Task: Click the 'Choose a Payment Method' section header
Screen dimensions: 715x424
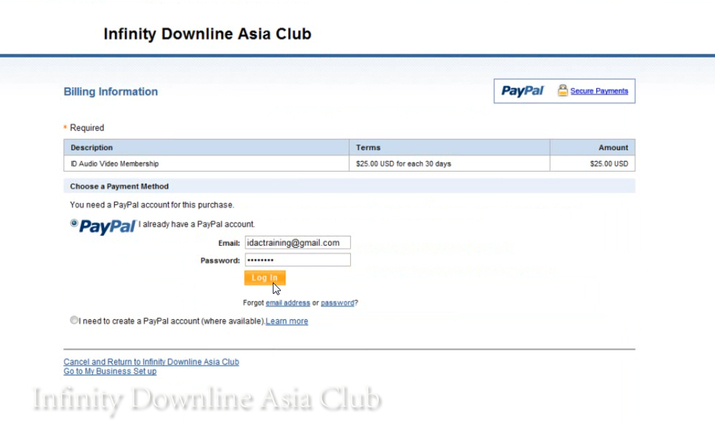Action: point(349,186)
